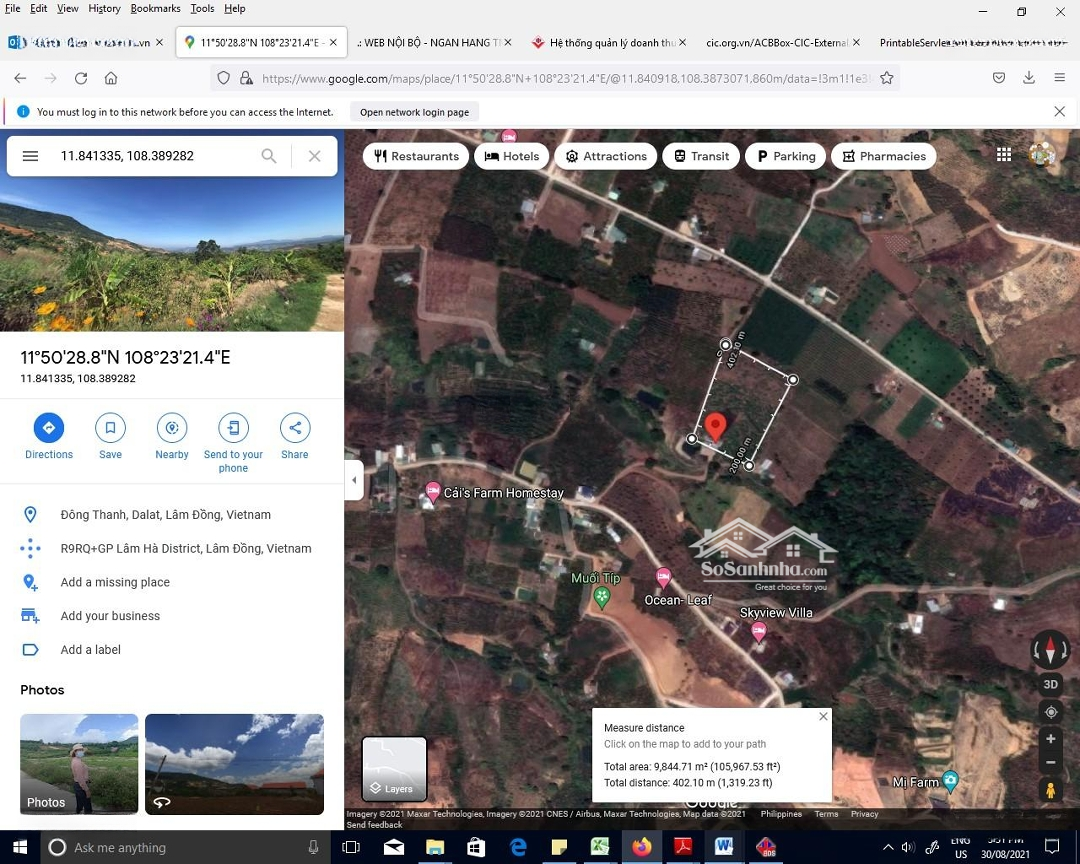Open the Photos thumbnail in side panel

(79, 764)
